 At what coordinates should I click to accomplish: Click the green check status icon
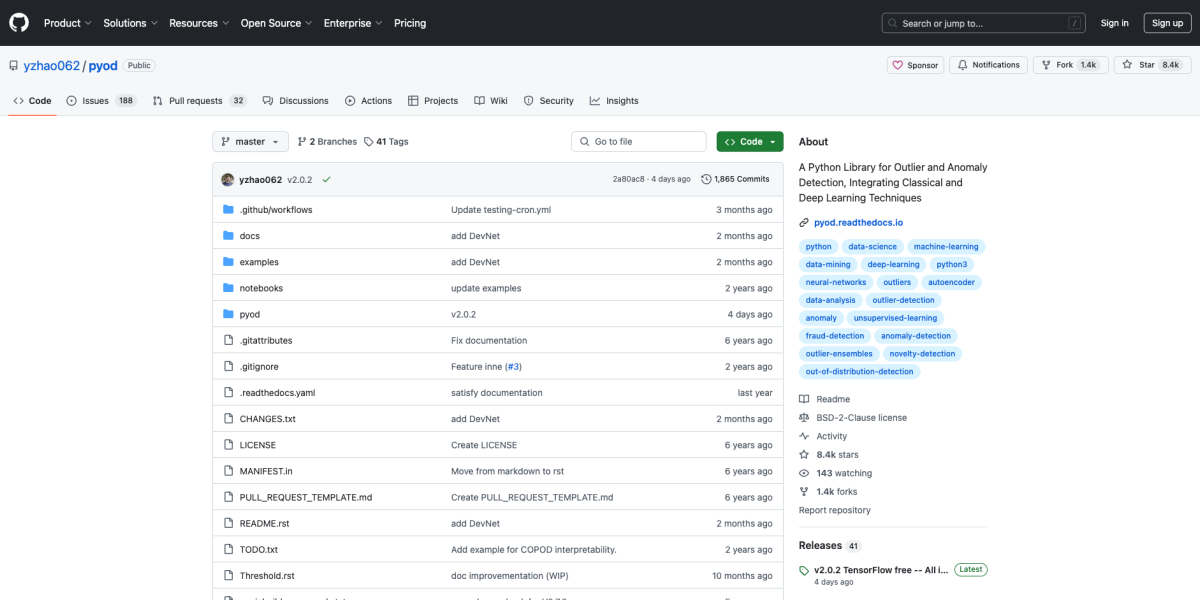coord(326,179)
